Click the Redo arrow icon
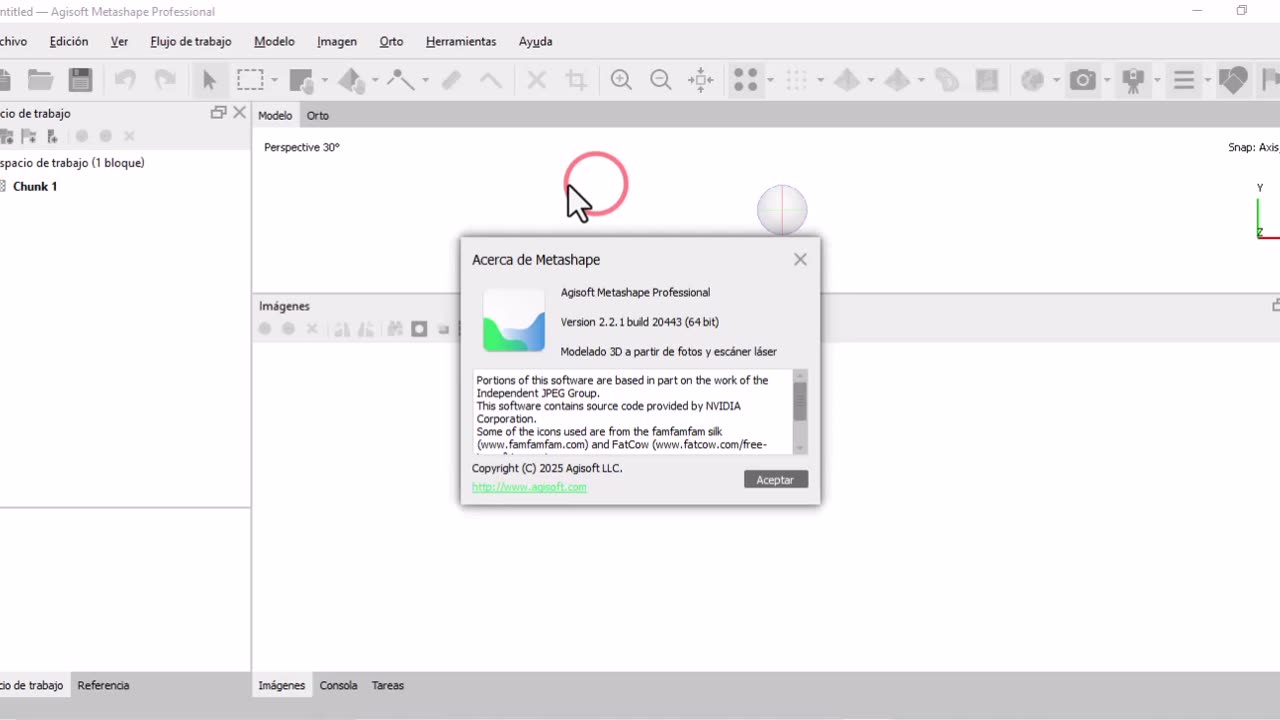This screenshot has height=720, width=1280. tap(165, 80)
